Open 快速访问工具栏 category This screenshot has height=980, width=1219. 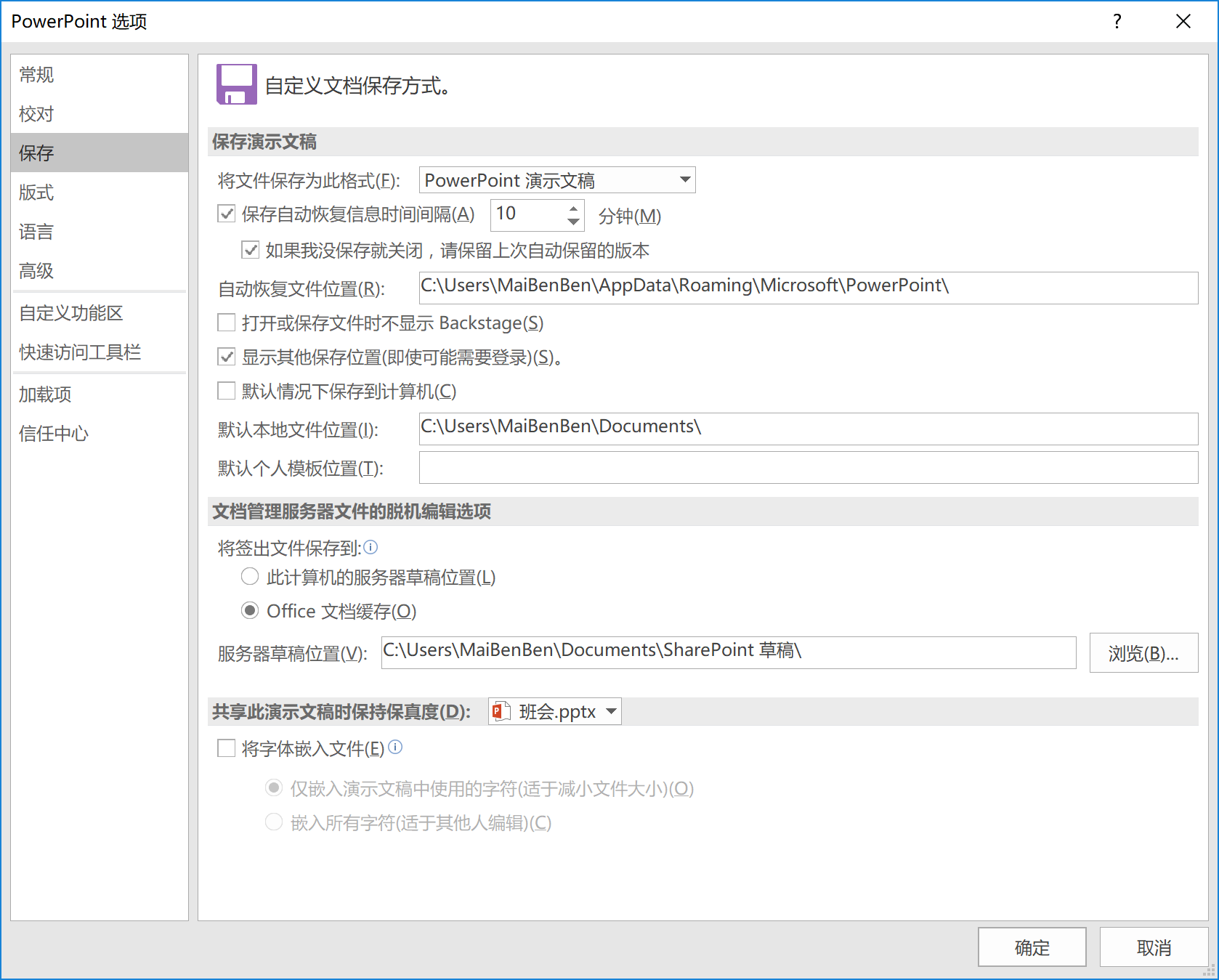100,352
